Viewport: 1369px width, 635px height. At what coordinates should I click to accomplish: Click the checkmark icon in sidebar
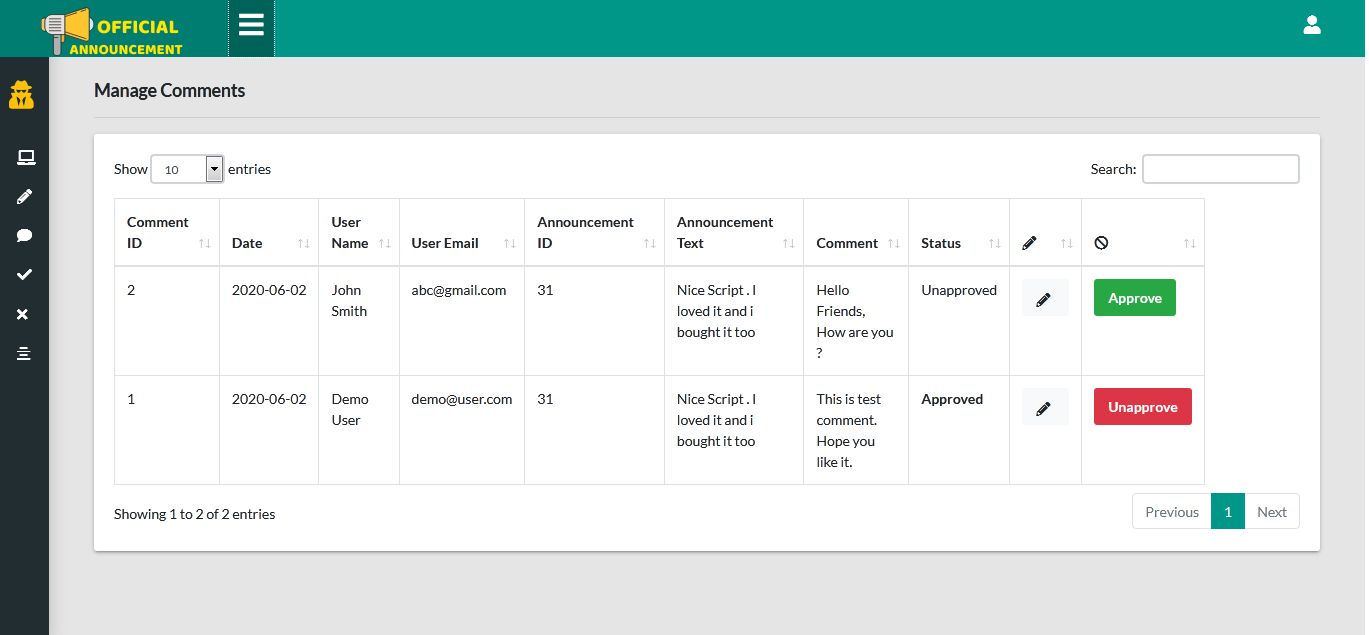tap(25, 275)
